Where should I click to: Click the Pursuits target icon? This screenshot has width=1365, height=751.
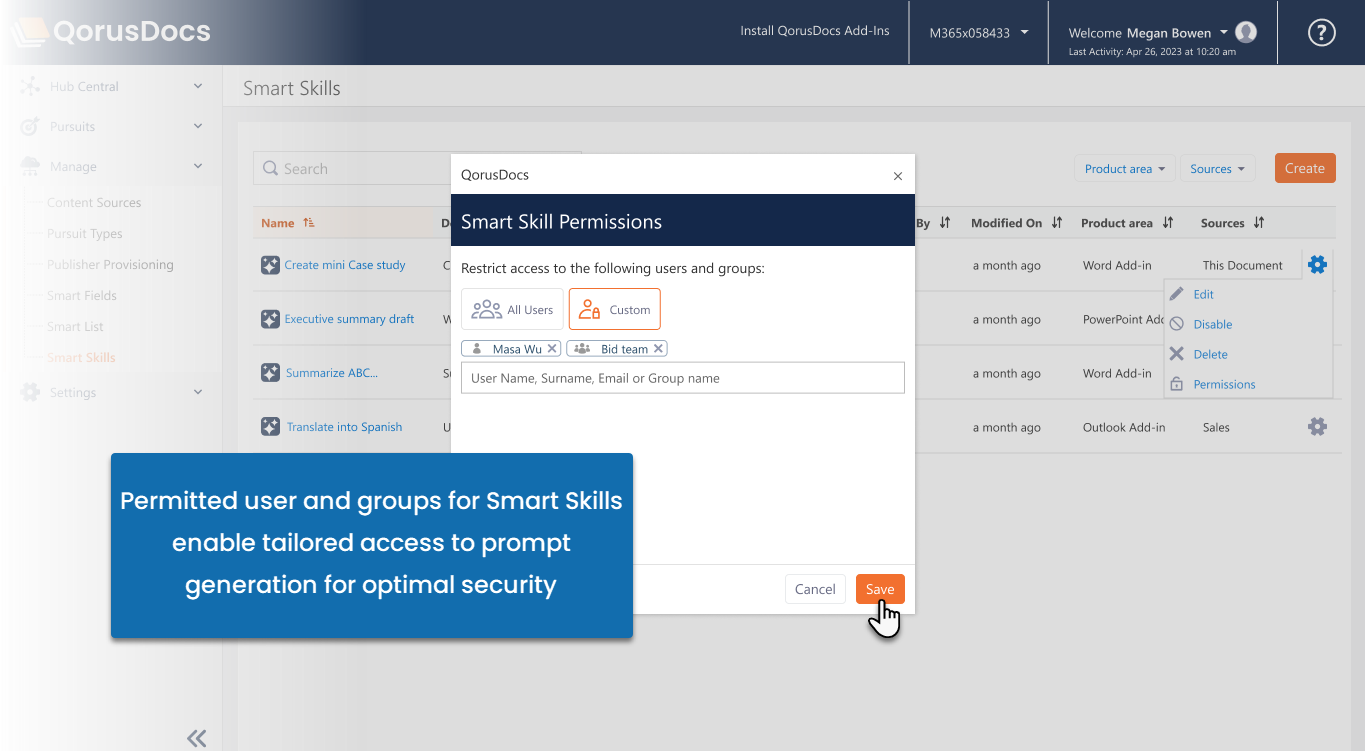30,127
